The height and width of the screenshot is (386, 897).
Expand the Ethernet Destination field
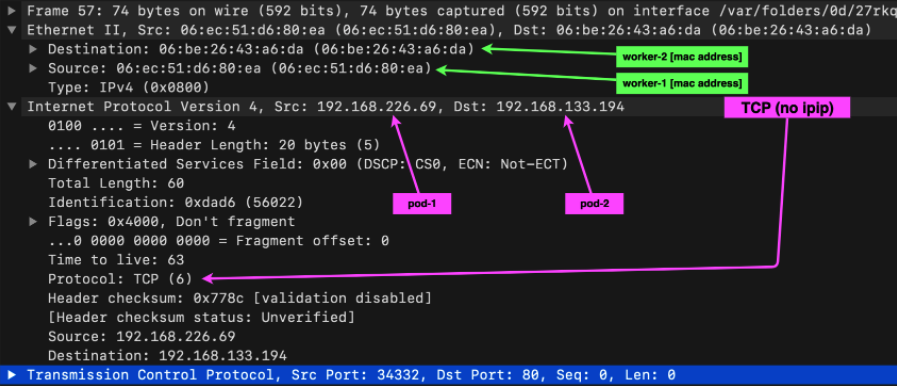point(33,49)
